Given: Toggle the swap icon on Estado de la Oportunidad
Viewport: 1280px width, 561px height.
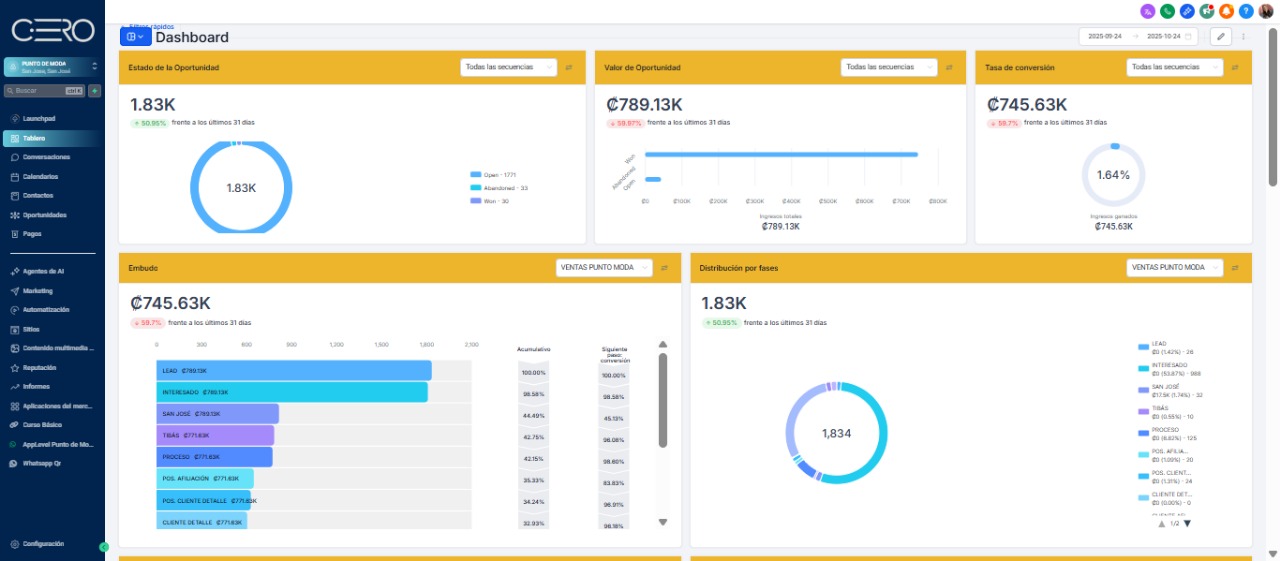Looking at the screenshot, I should [x=569, y=67].
